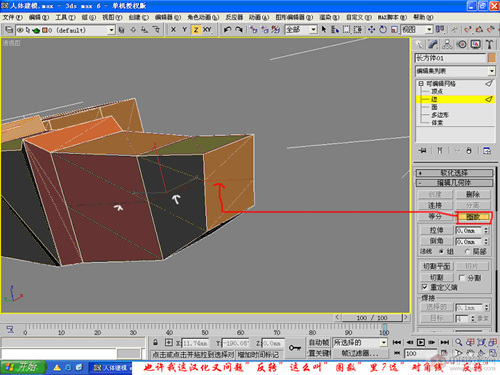
Task: Open the Utilities hammer panel tab
Action: tap(489, 44)
